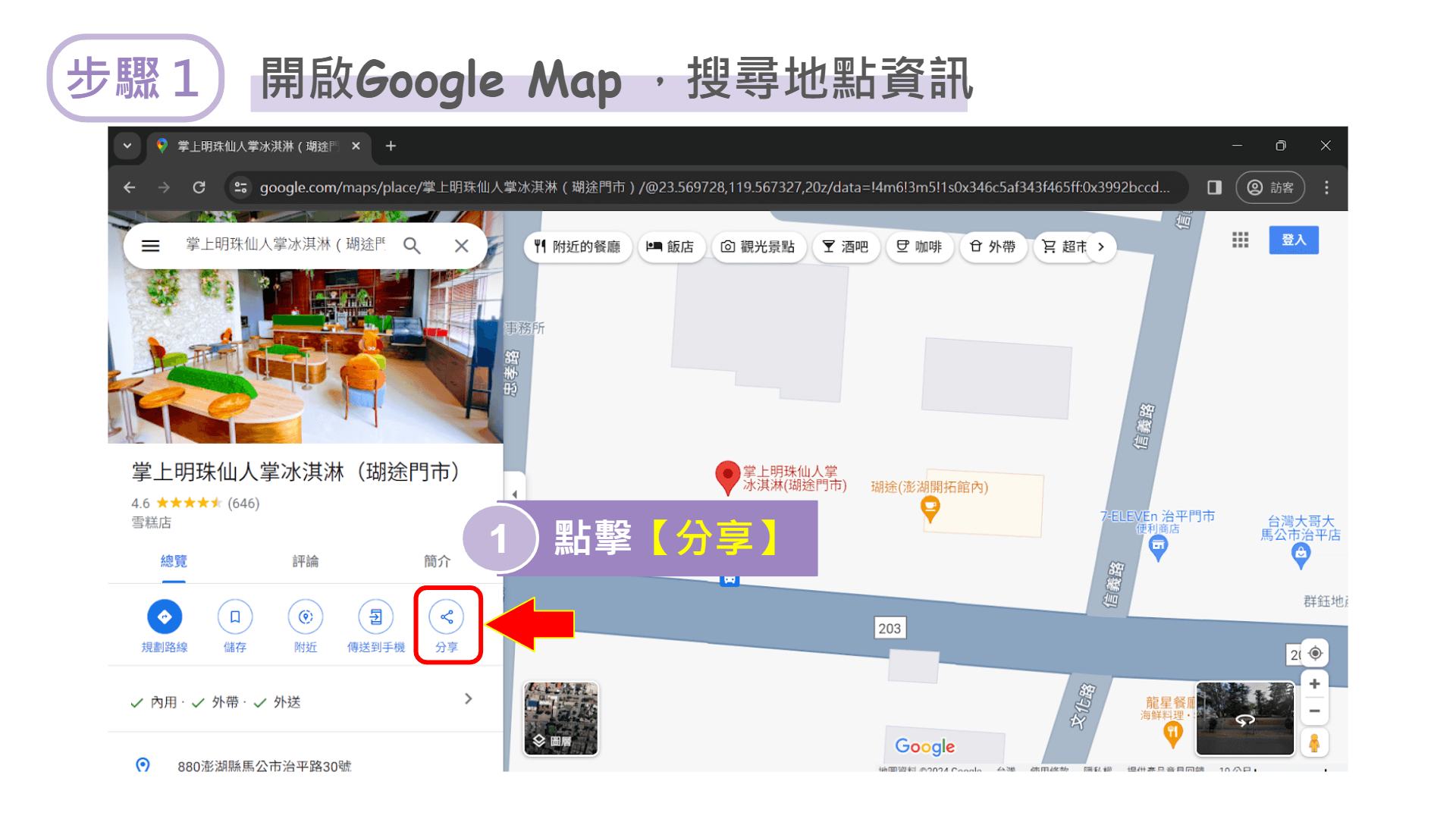Click the 訪客 guest profile button
The image size is (1456, 819).
pyautogui.click(x=1270, y=187)
